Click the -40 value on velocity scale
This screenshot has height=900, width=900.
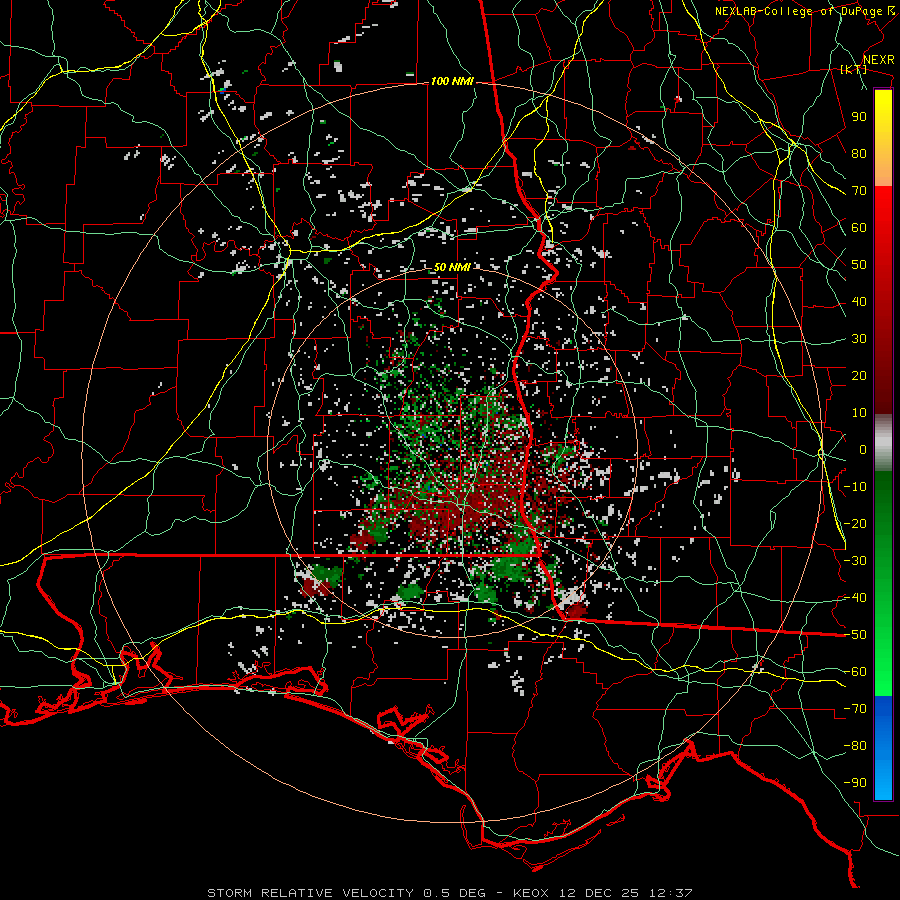tap(855, 598)
